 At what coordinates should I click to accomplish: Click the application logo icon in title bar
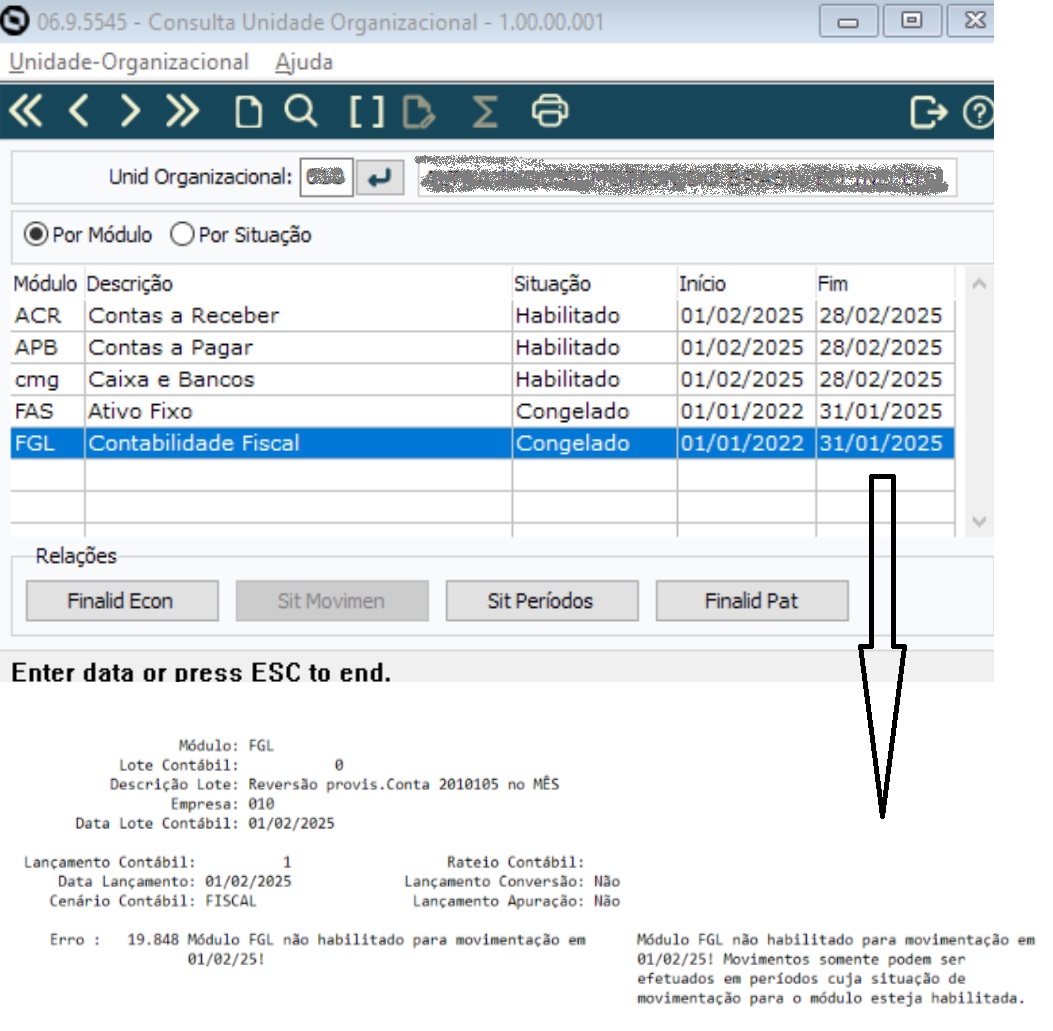(15, 20)
